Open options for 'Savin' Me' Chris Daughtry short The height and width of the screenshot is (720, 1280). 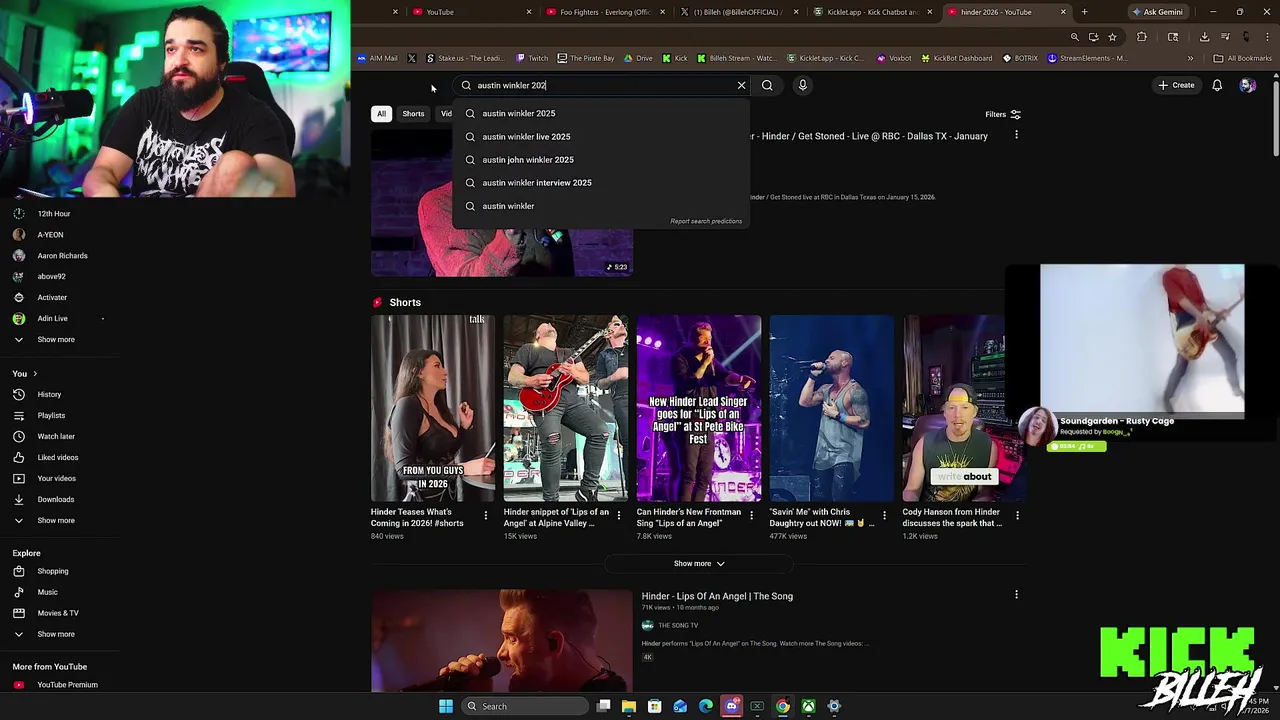click(x=884, y=516)
